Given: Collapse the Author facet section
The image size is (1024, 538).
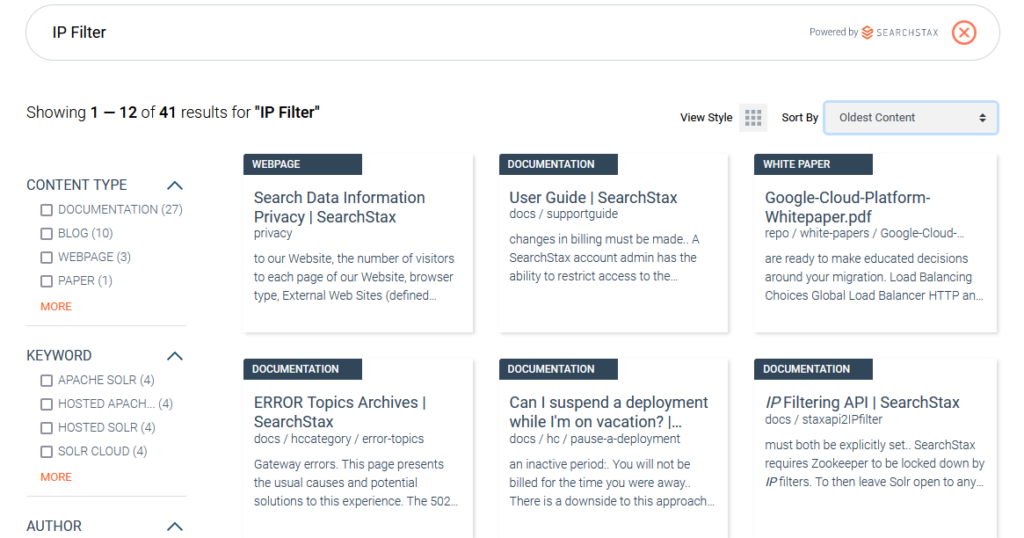Looking at the screenshot, I should [x=174, y=526].
